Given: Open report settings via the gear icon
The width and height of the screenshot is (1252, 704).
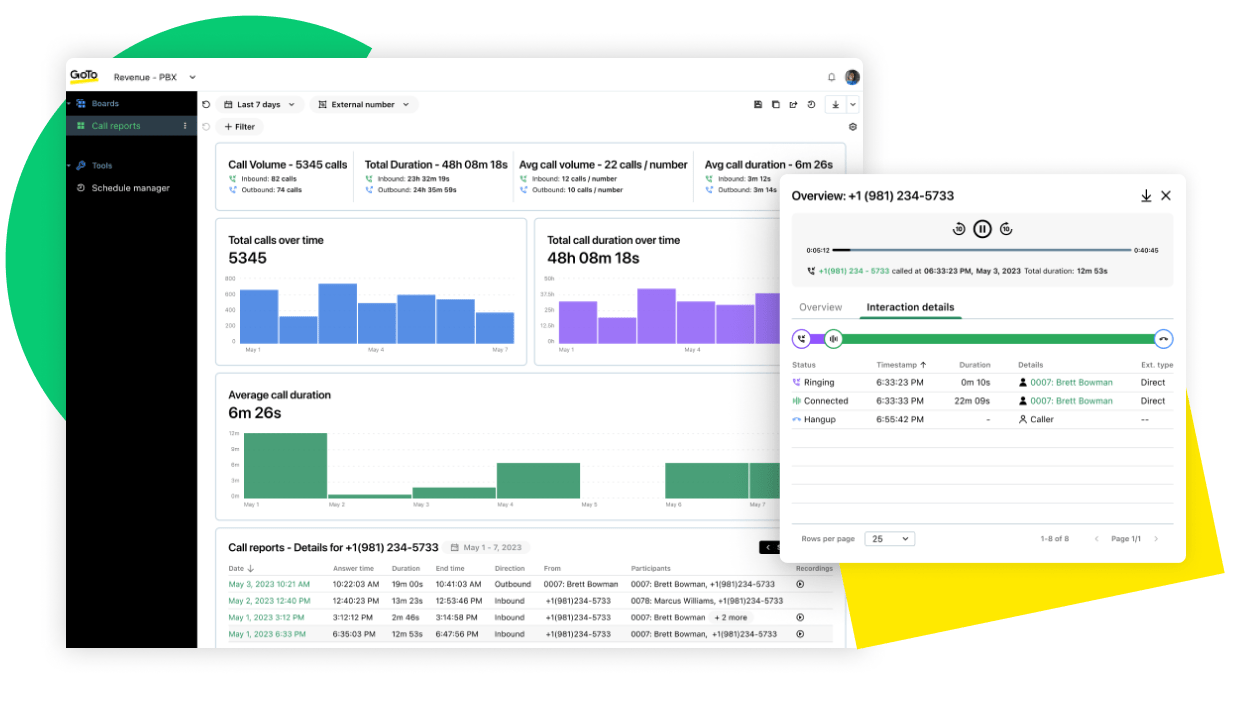Looking at the screenshot, I should (853, 127).
